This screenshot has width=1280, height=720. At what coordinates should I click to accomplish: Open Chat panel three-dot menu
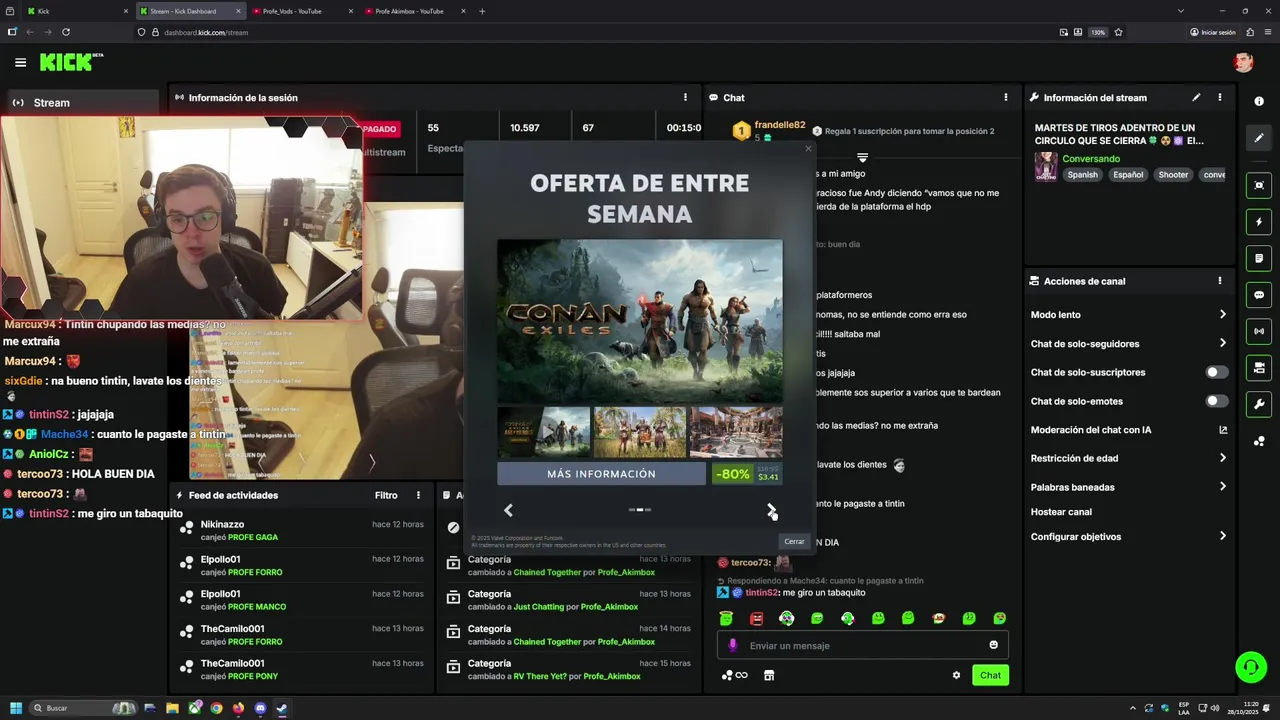[x=1006, y=97]
